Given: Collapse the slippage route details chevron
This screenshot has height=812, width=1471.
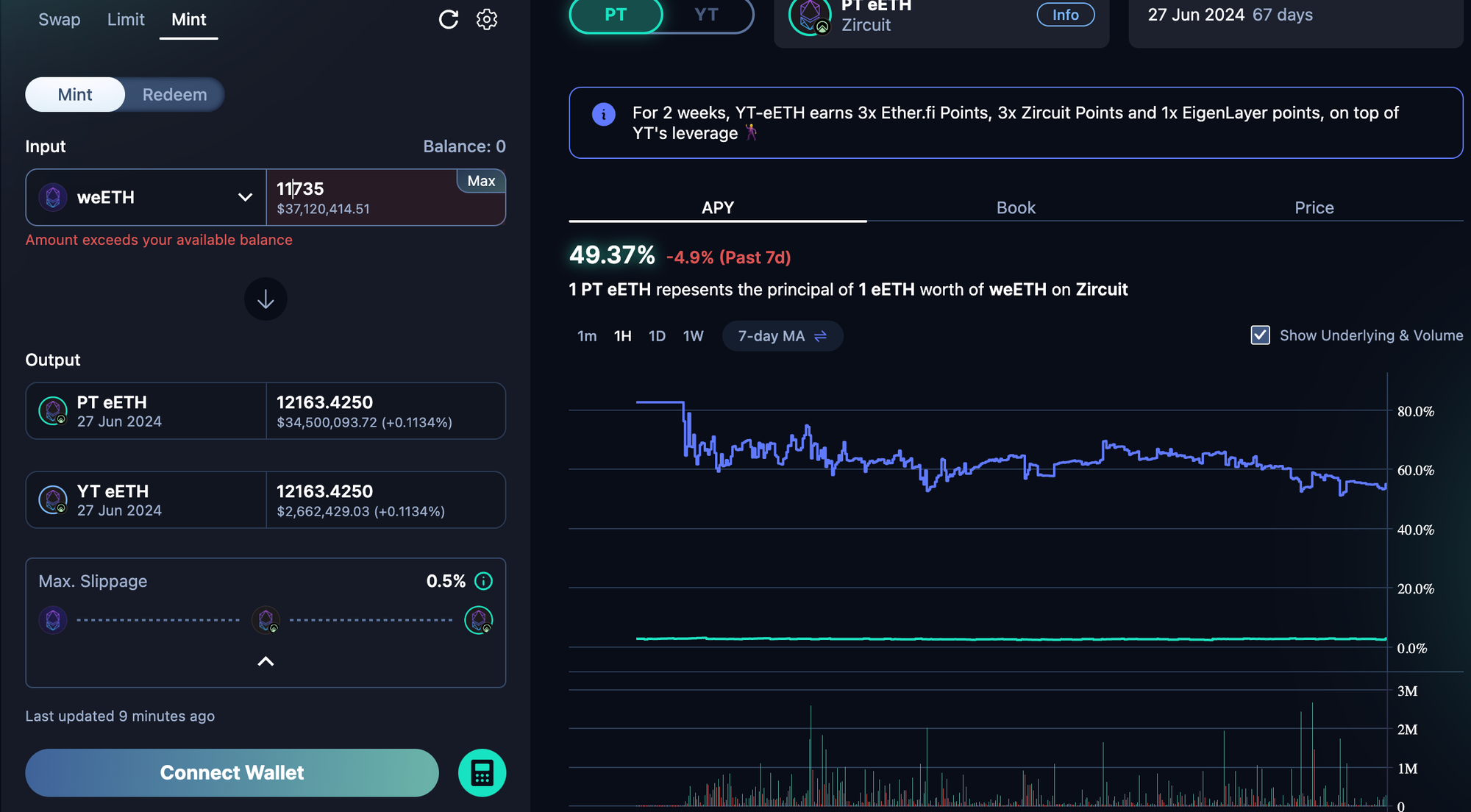Looking at the screenshot, I should click(x=266, y=661).
